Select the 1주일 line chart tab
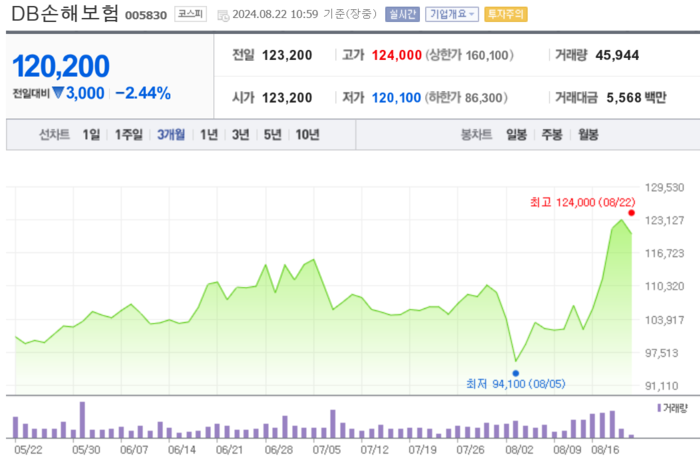 pyautogui.click(x=129, y=134)
